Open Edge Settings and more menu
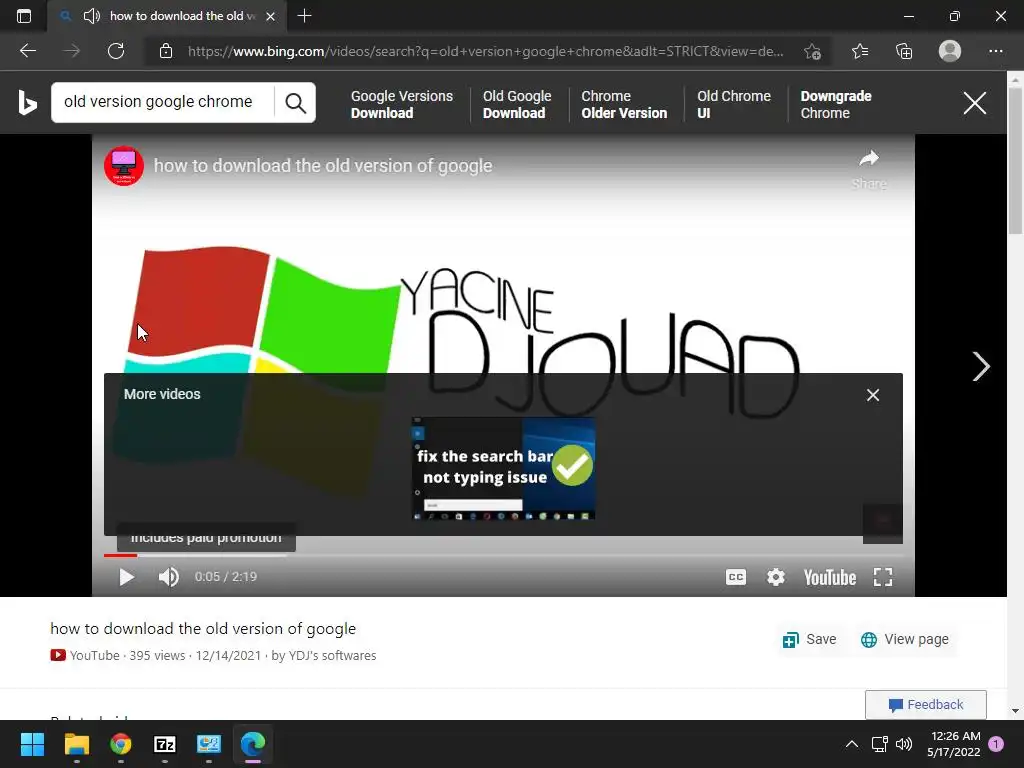 point(995,51)
